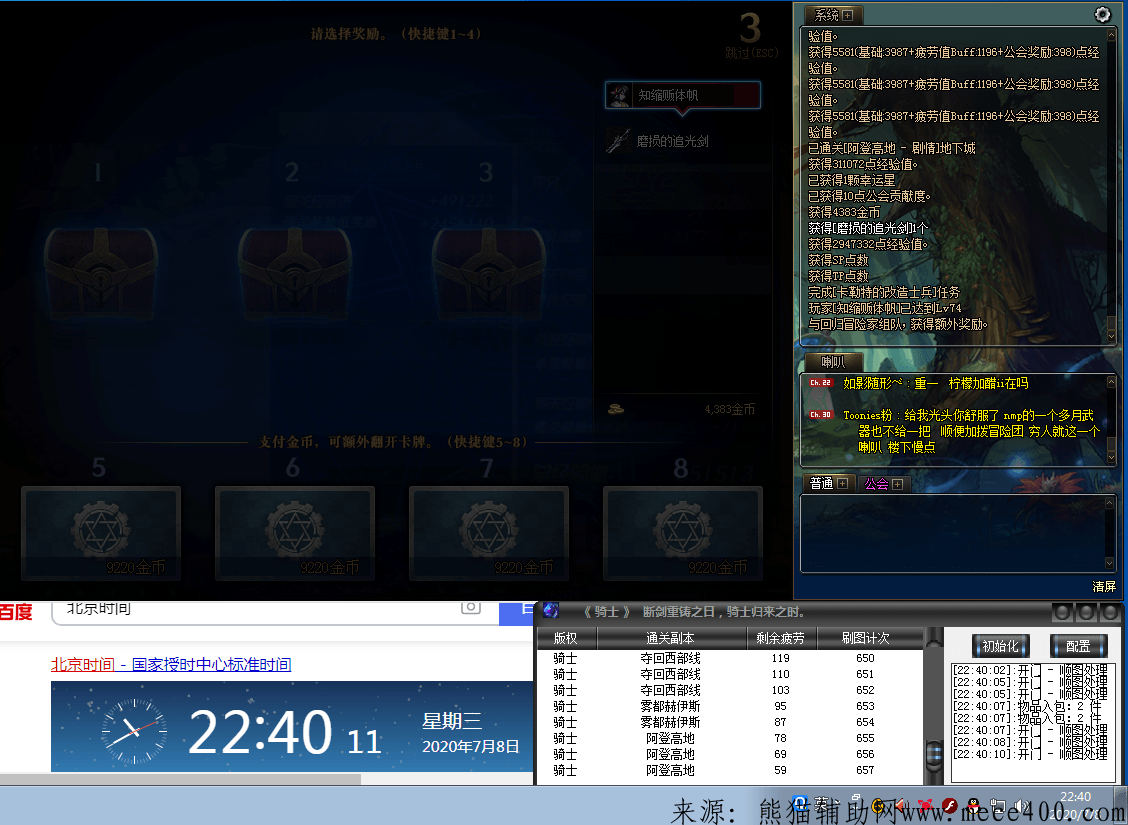Click the volume speaker tray icon
The height and width of the screenshot is (825, 1128).
[x=1021, y=805]
